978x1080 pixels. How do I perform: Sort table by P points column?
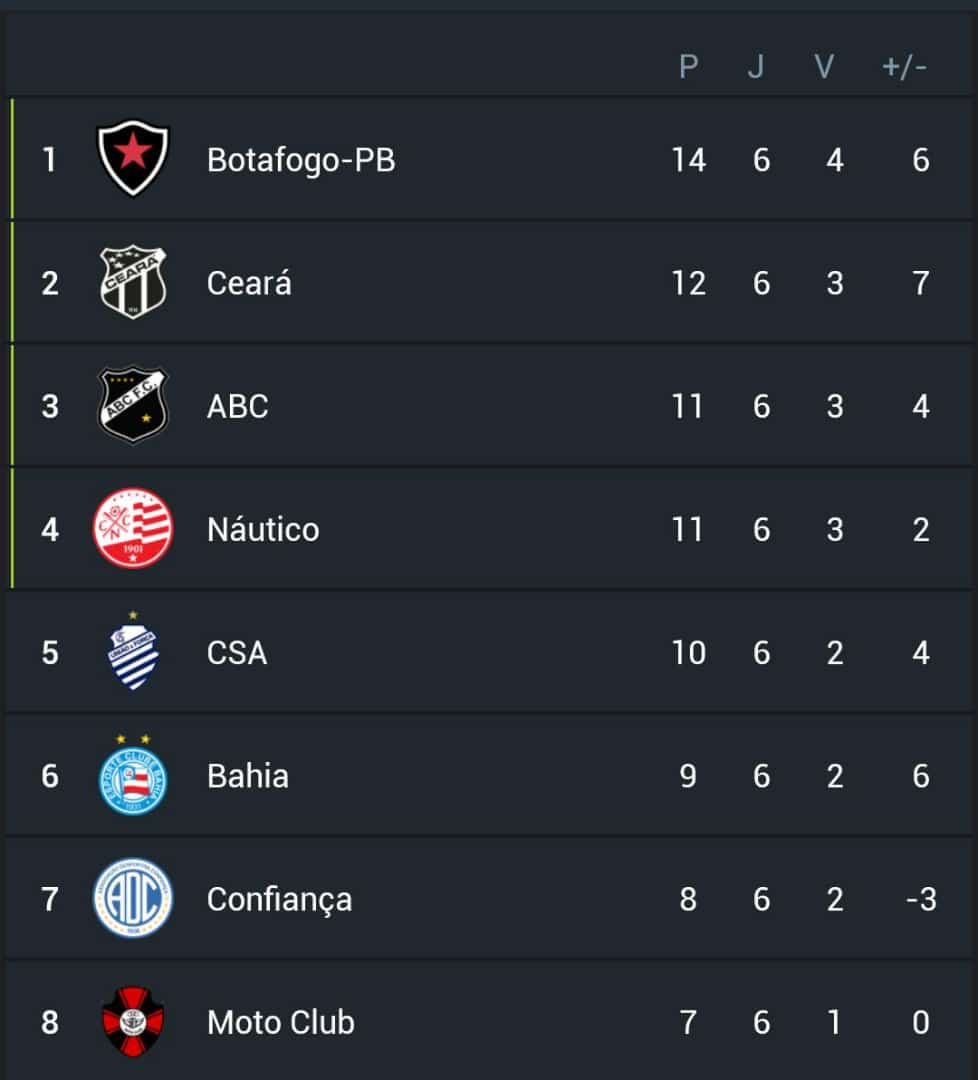[x=688, y=67]
